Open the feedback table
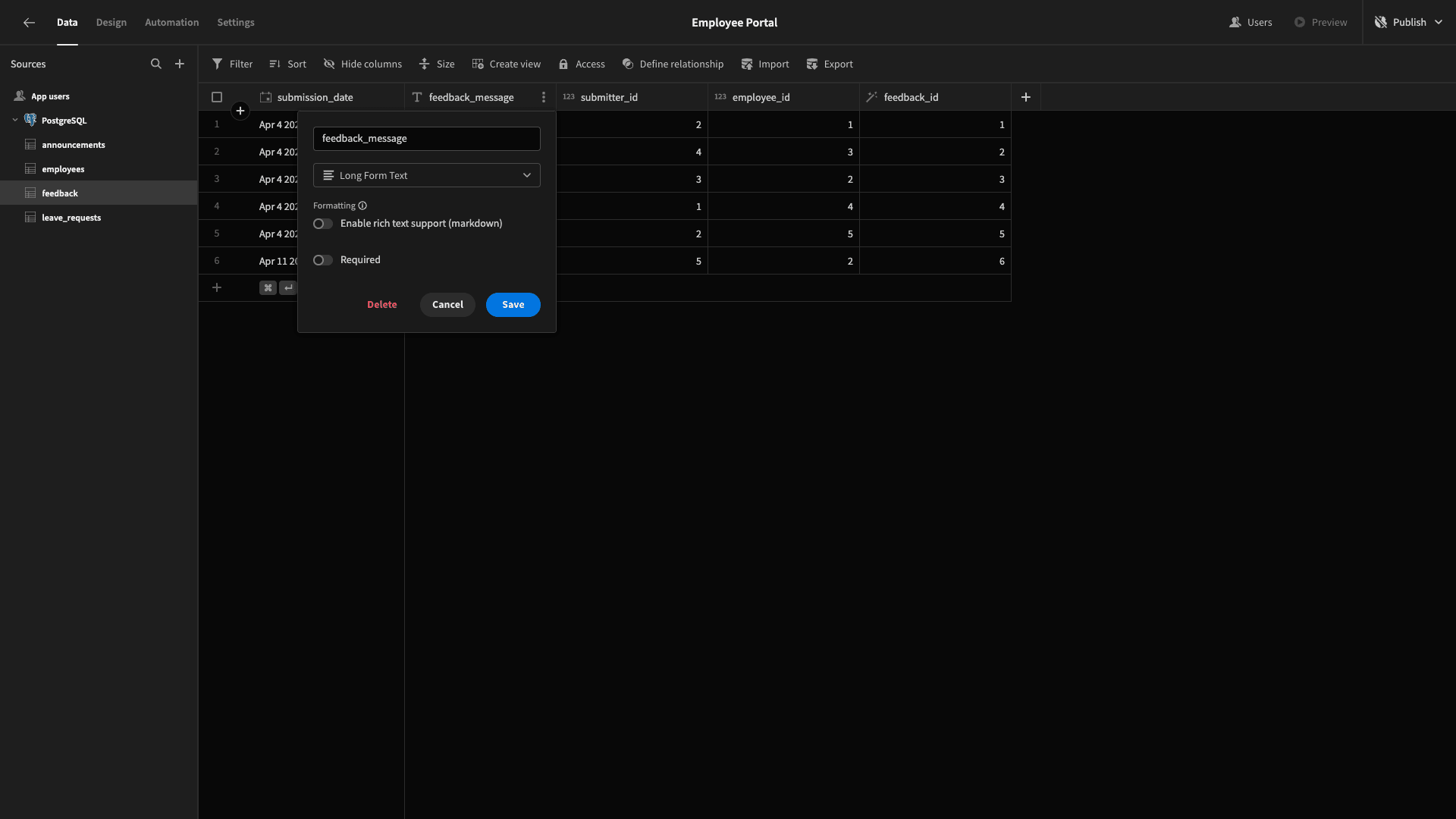The image size is (1456, 819). point(99,193)
